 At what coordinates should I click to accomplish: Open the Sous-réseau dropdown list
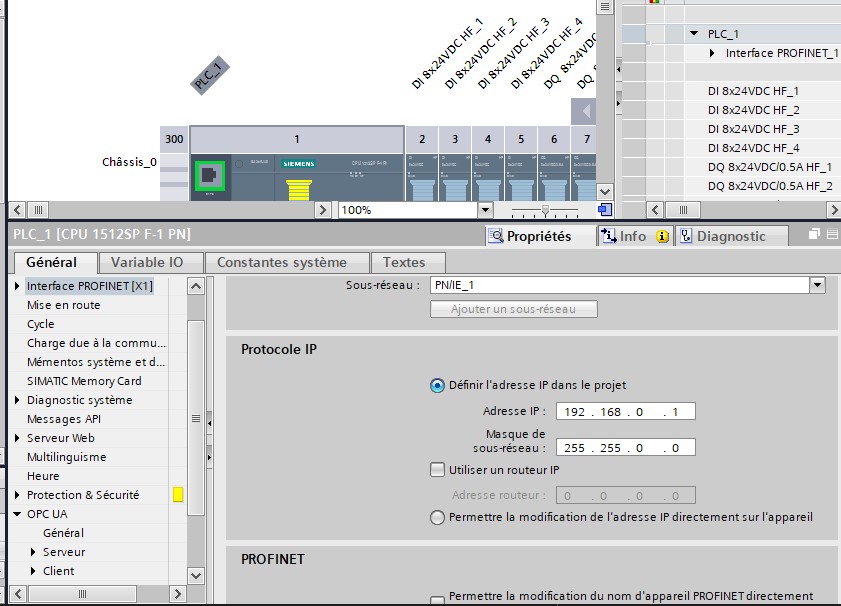coord(817,285)
